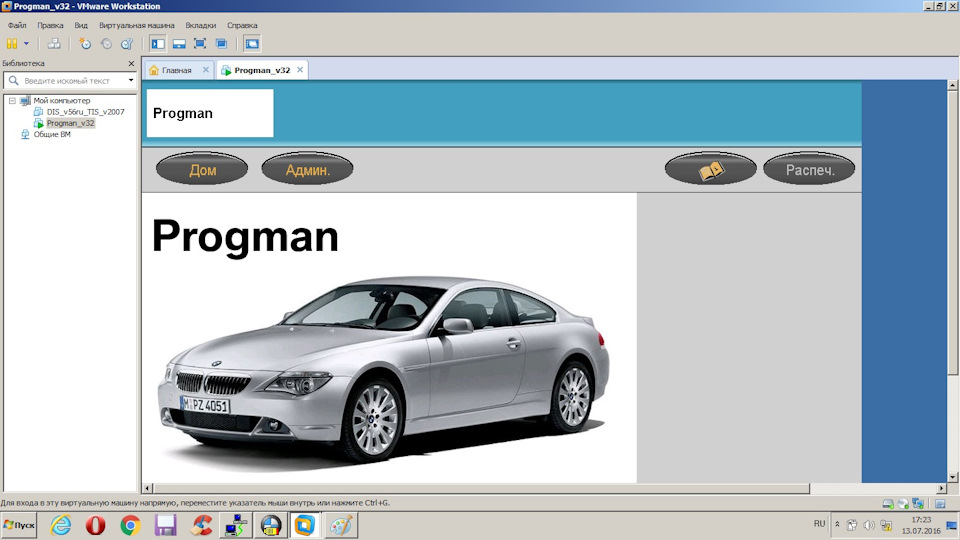
Task: Click the power plug tray icon
Action: (x=852, y=525)
